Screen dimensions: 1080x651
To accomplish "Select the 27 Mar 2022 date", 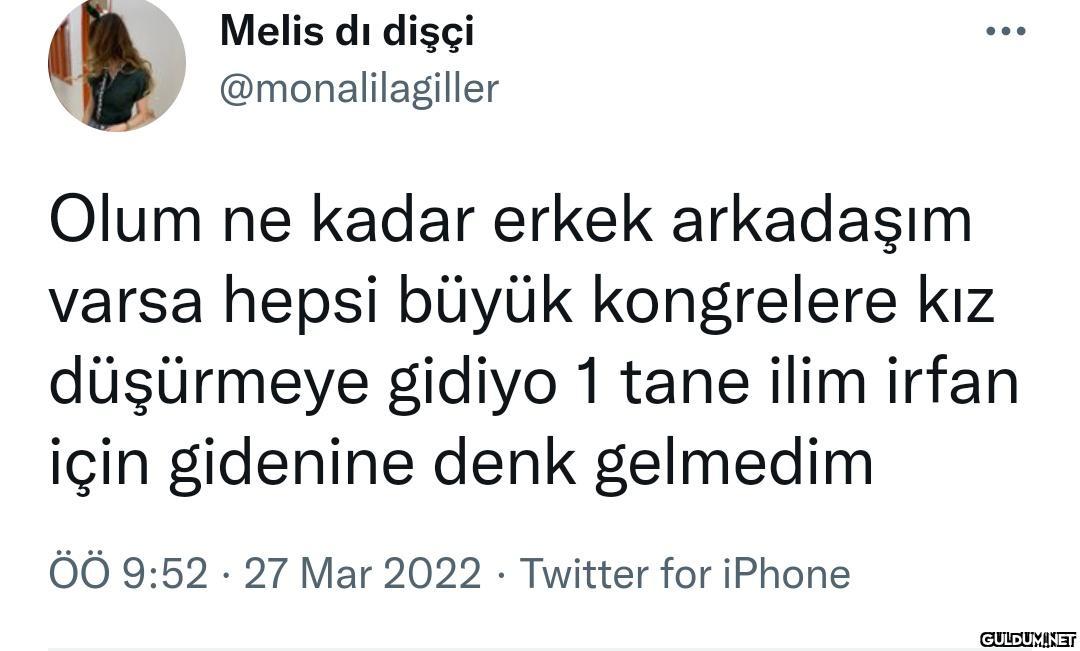I will pyautogui.click(x=362, y=574).
